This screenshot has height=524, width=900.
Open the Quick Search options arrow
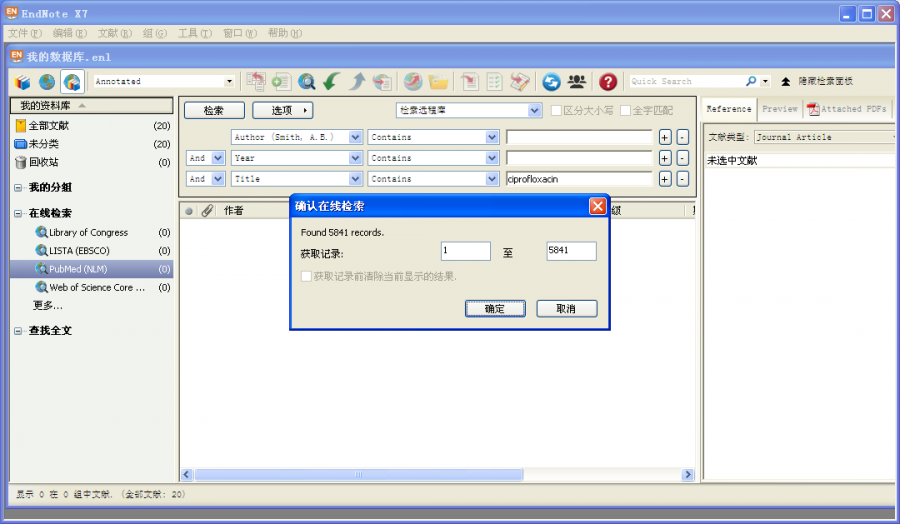click(x=765, y=81)
